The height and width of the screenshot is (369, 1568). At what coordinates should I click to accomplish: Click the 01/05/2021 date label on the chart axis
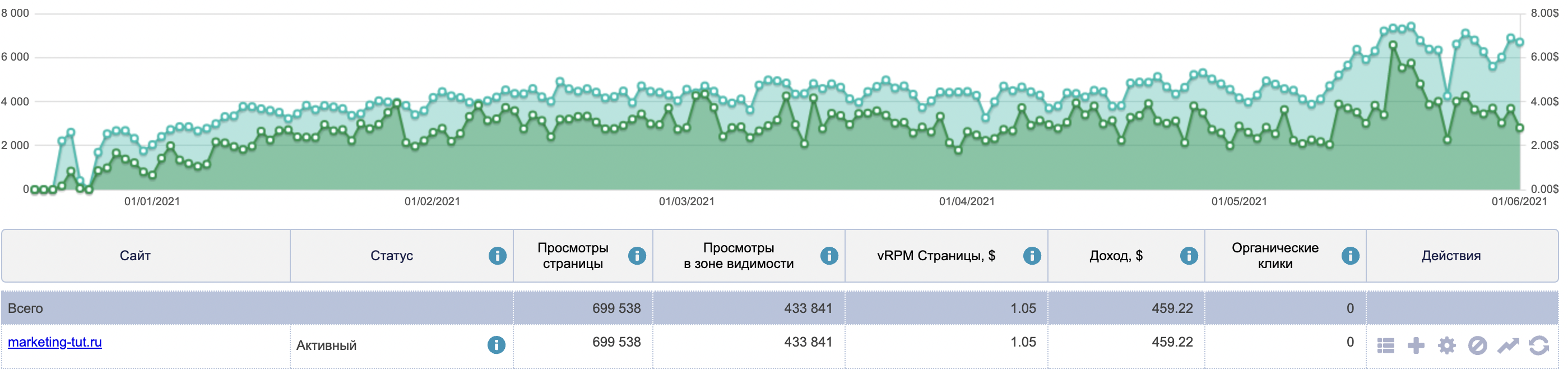[1238, 201]
